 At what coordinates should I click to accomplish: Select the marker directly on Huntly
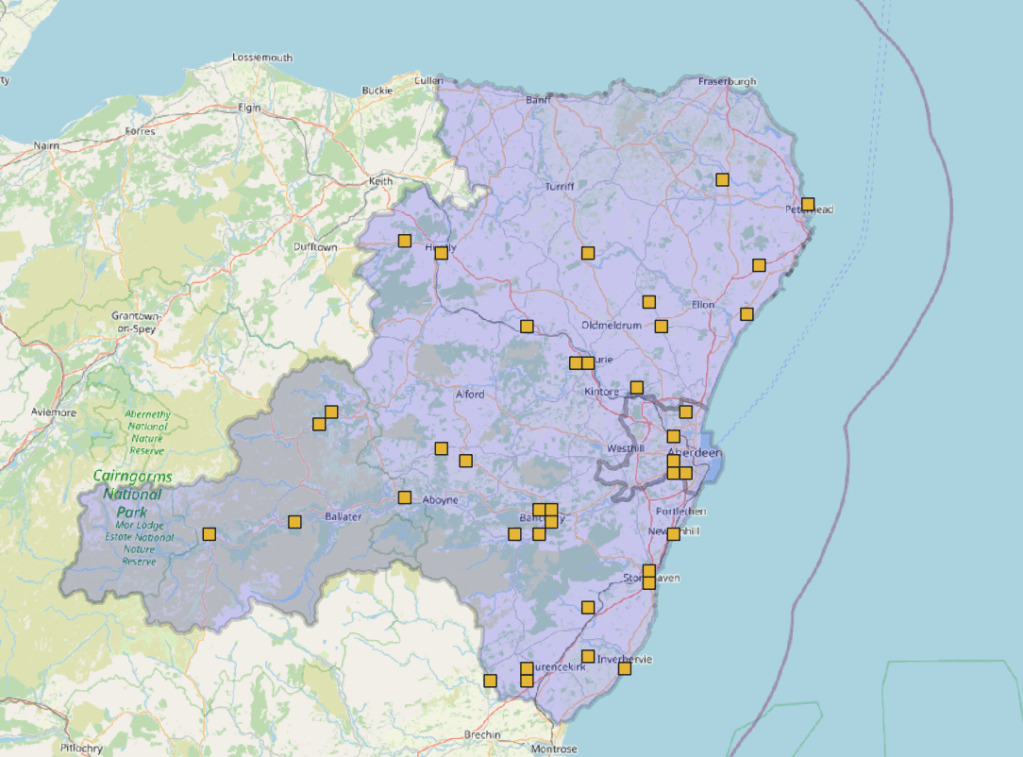(441, 253)
